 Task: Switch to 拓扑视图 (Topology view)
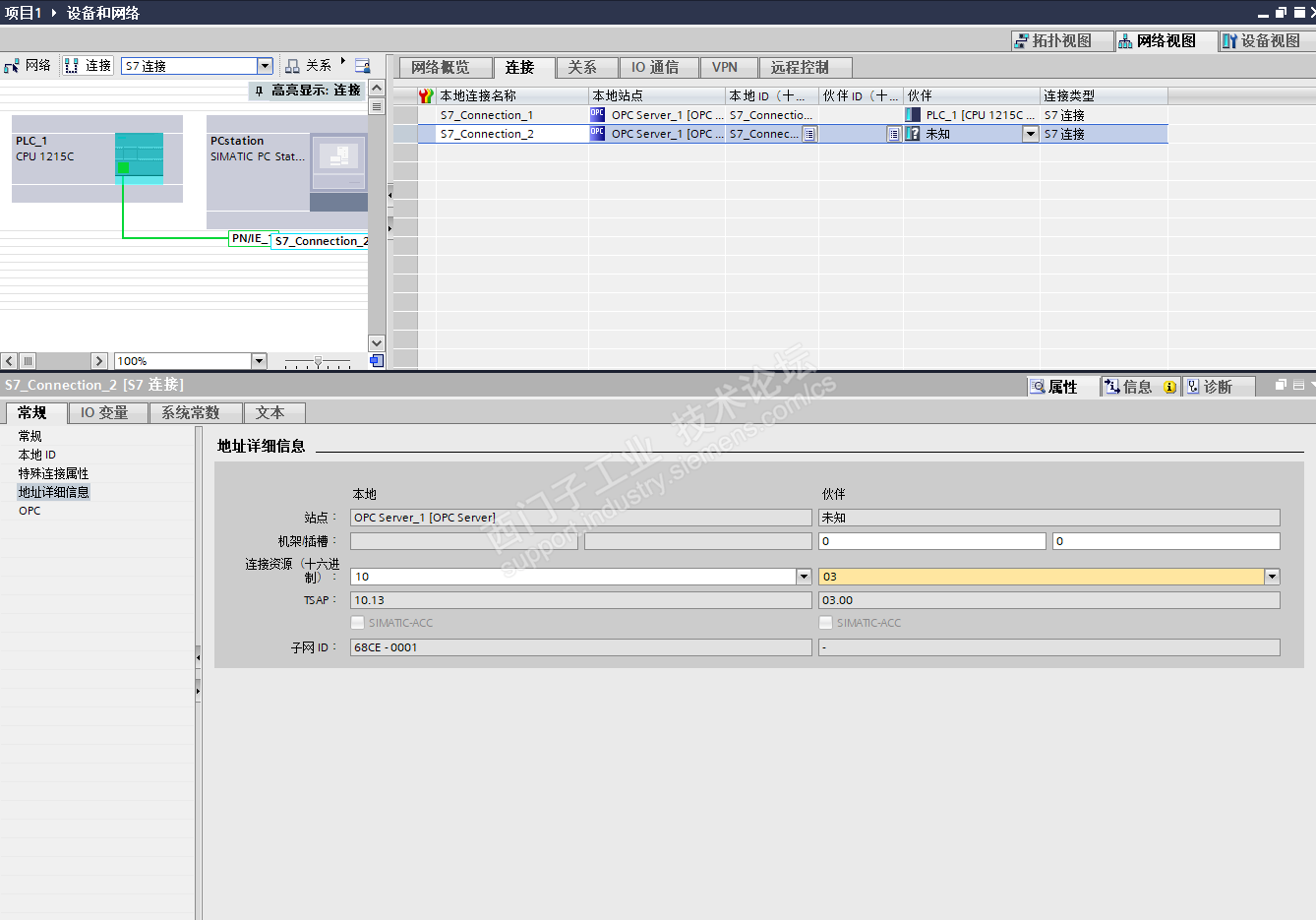pos(1061,40)
